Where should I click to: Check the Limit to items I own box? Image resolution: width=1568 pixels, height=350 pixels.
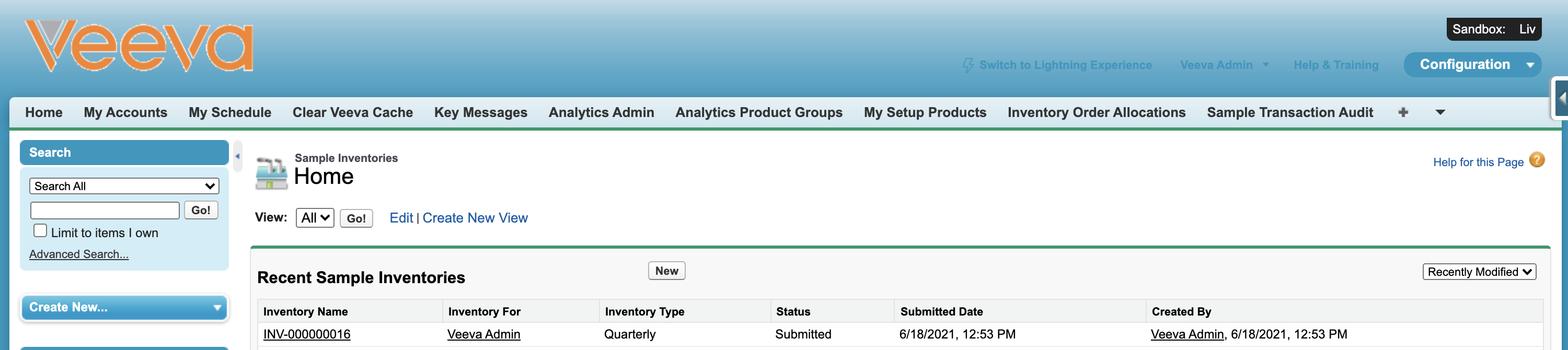(40, 231)
